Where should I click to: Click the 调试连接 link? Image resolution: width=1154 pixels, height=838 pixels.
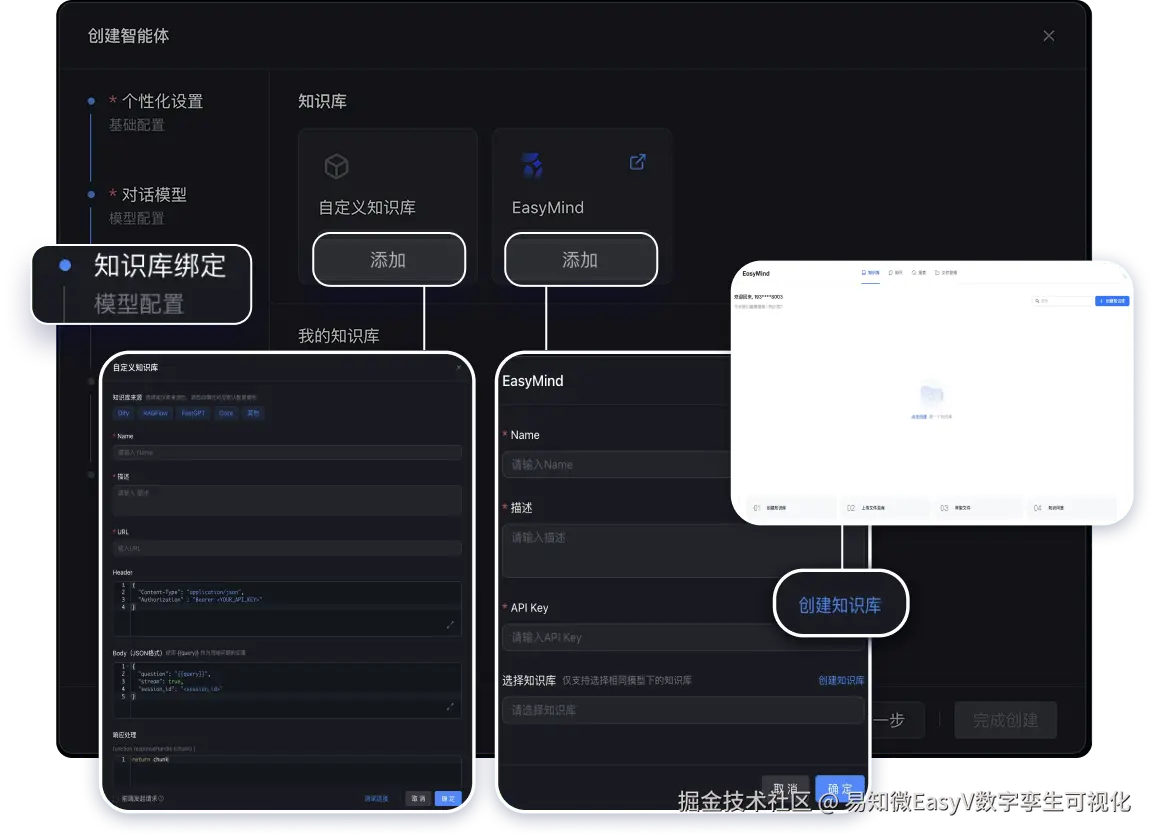point(377,798)
